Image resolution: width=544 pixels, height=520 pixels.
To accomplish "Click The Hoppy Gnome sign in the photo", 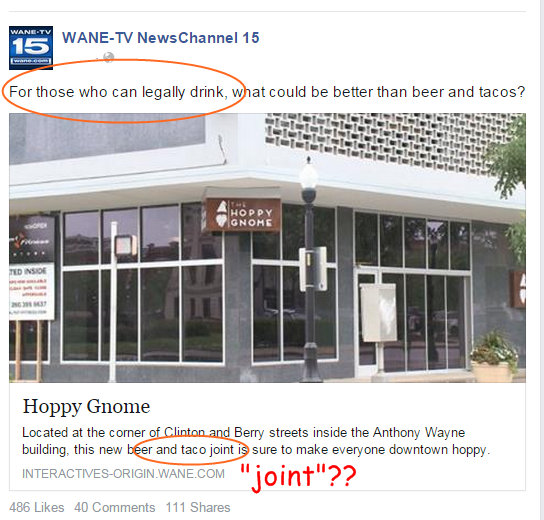I will 243,215.
